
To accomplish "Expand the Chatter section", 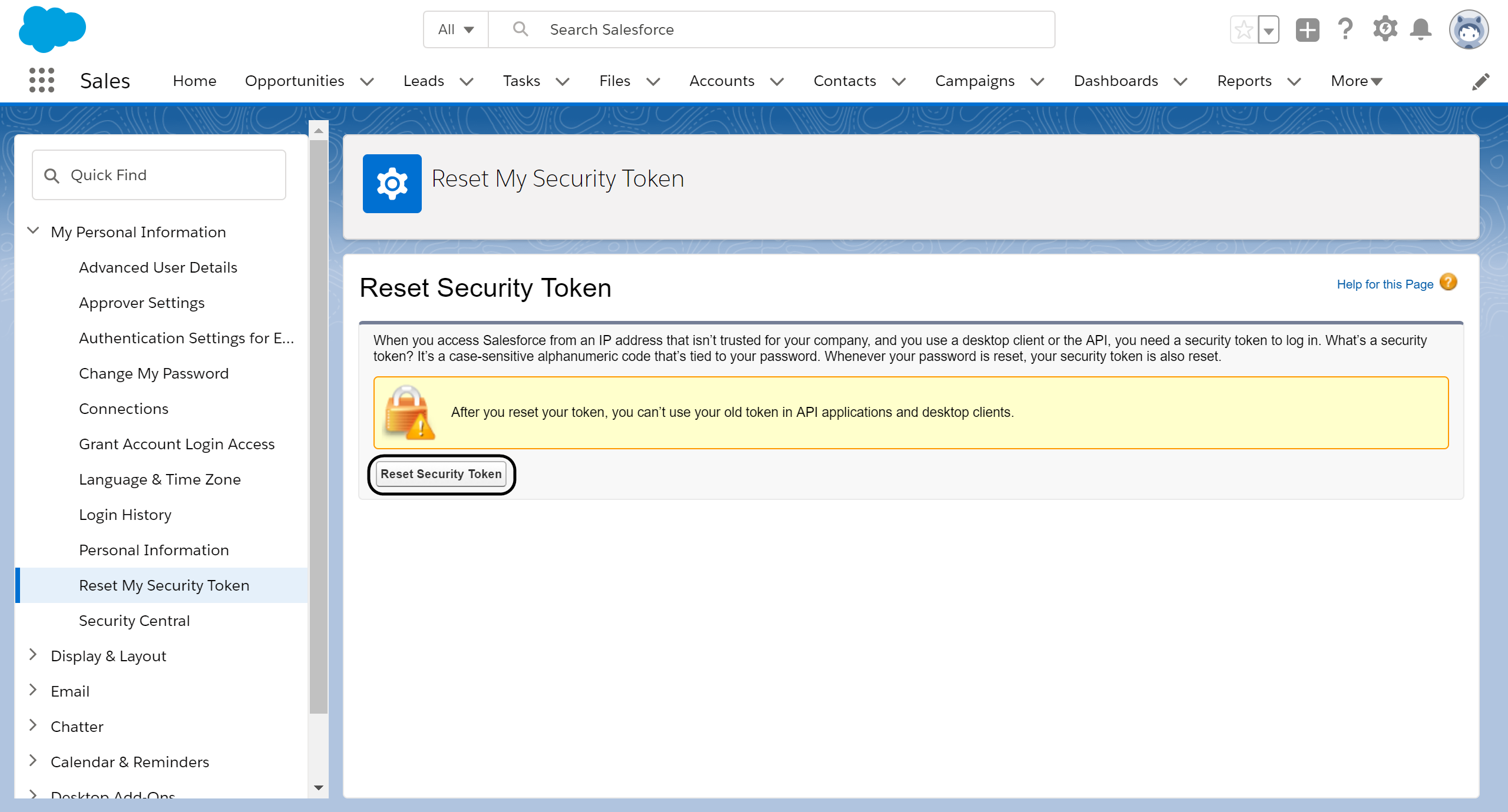I will pos(34,725).
